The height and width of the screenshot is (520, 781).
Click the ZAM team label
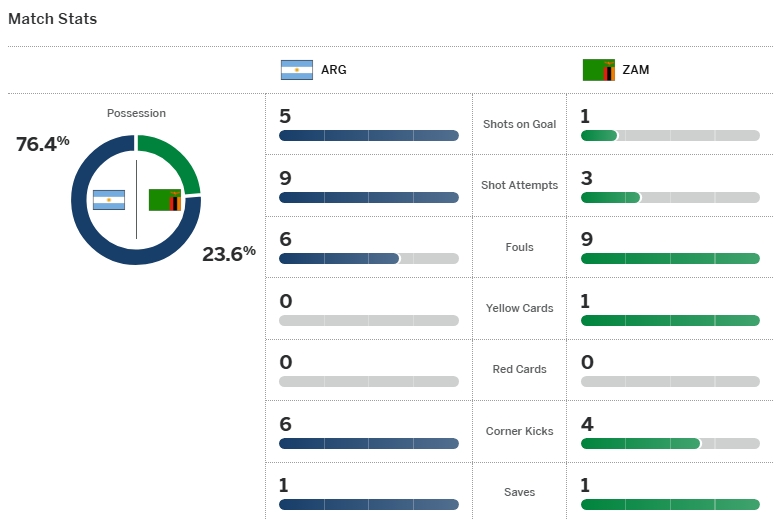coord(636,70)
